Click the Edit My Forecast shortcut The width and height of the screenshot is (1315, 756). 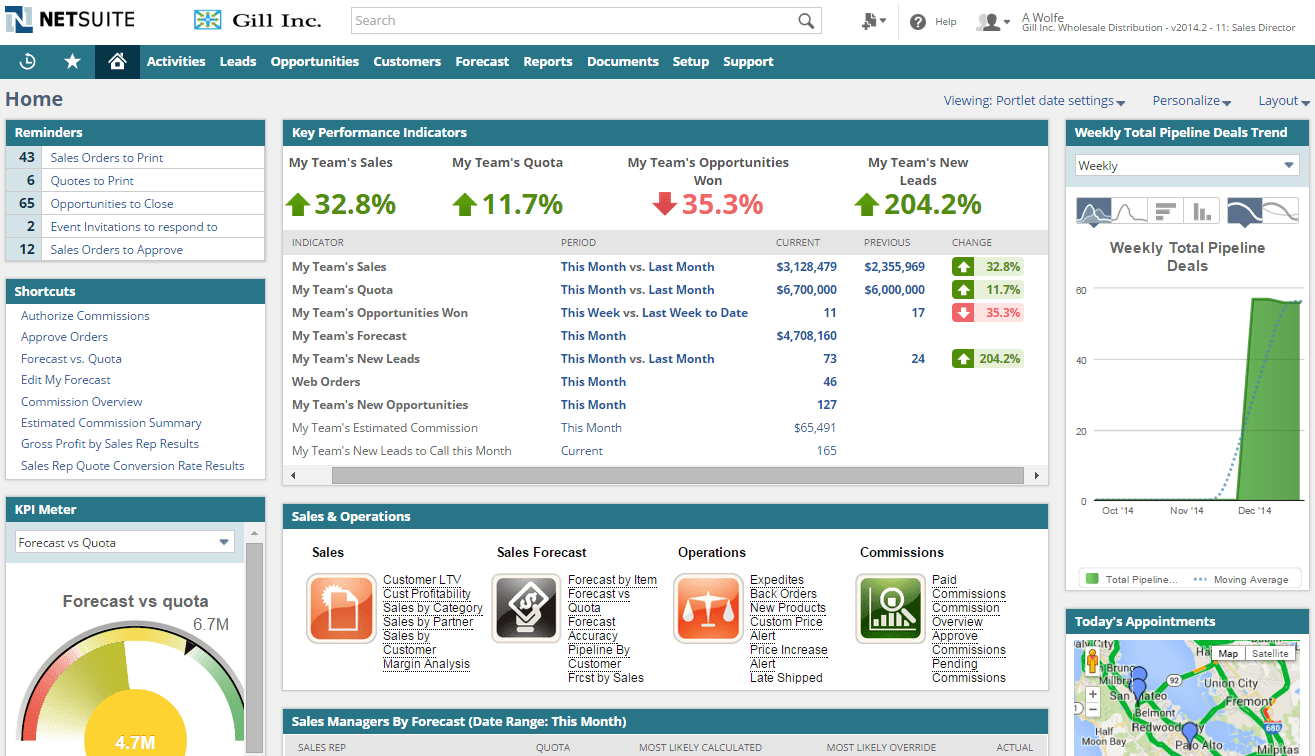[x=65, y=379]
